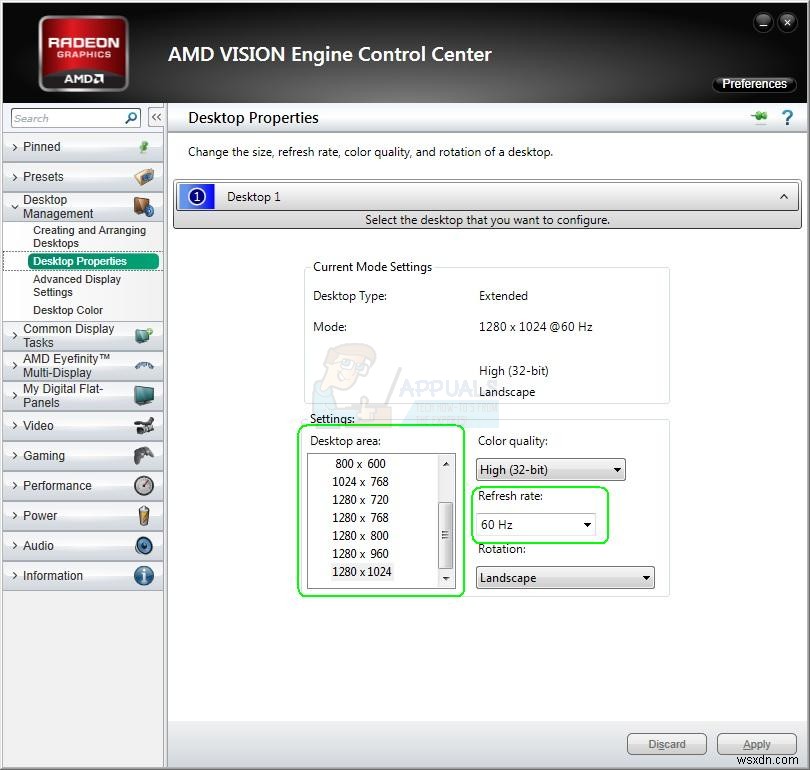Open the Desktop Color page
Screen dimensions: 810x770
(x=68, y=310)
